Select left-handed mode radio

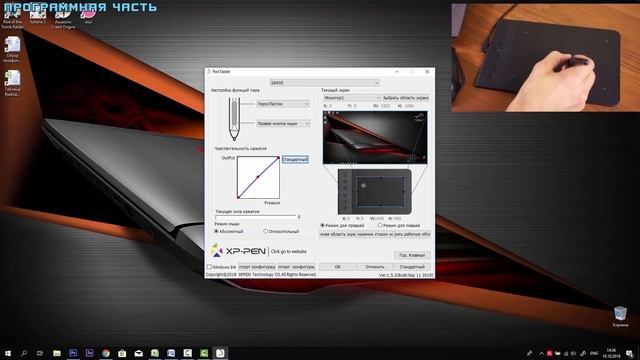tap(380, 225)
